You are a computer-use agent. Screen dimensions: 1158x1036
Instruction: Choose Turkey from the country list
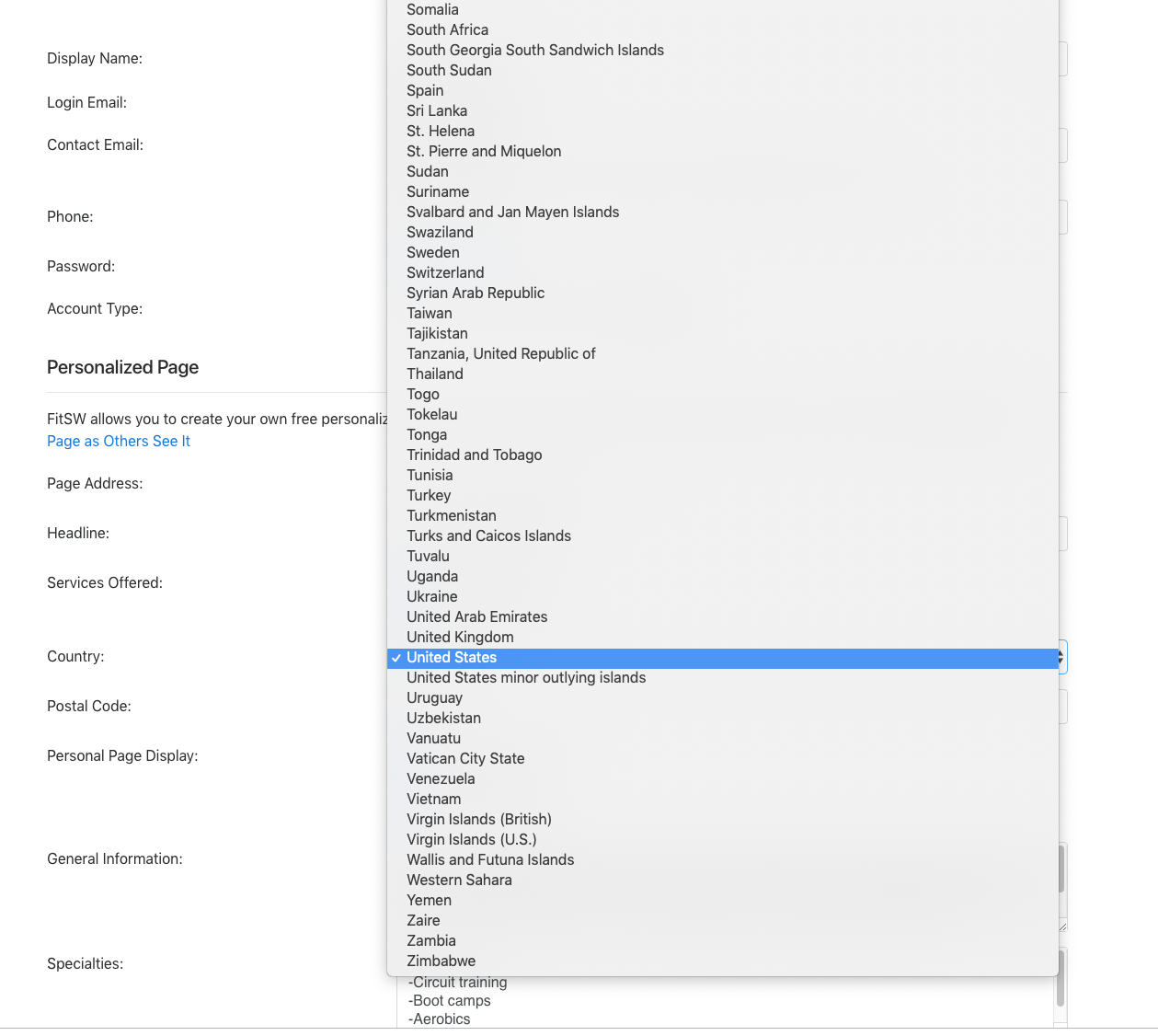(x=723, y=496)
